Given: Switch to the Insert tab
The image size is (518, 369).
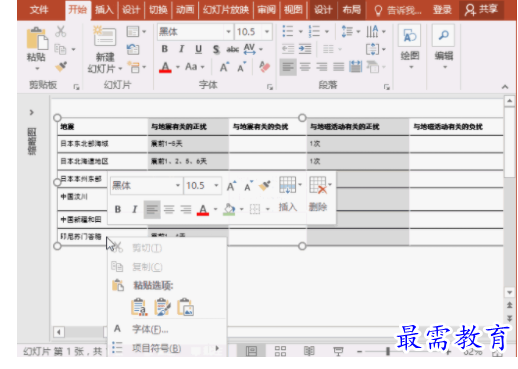Looking at the screenshot, I should pyautogui.click(x=104, y=10).
